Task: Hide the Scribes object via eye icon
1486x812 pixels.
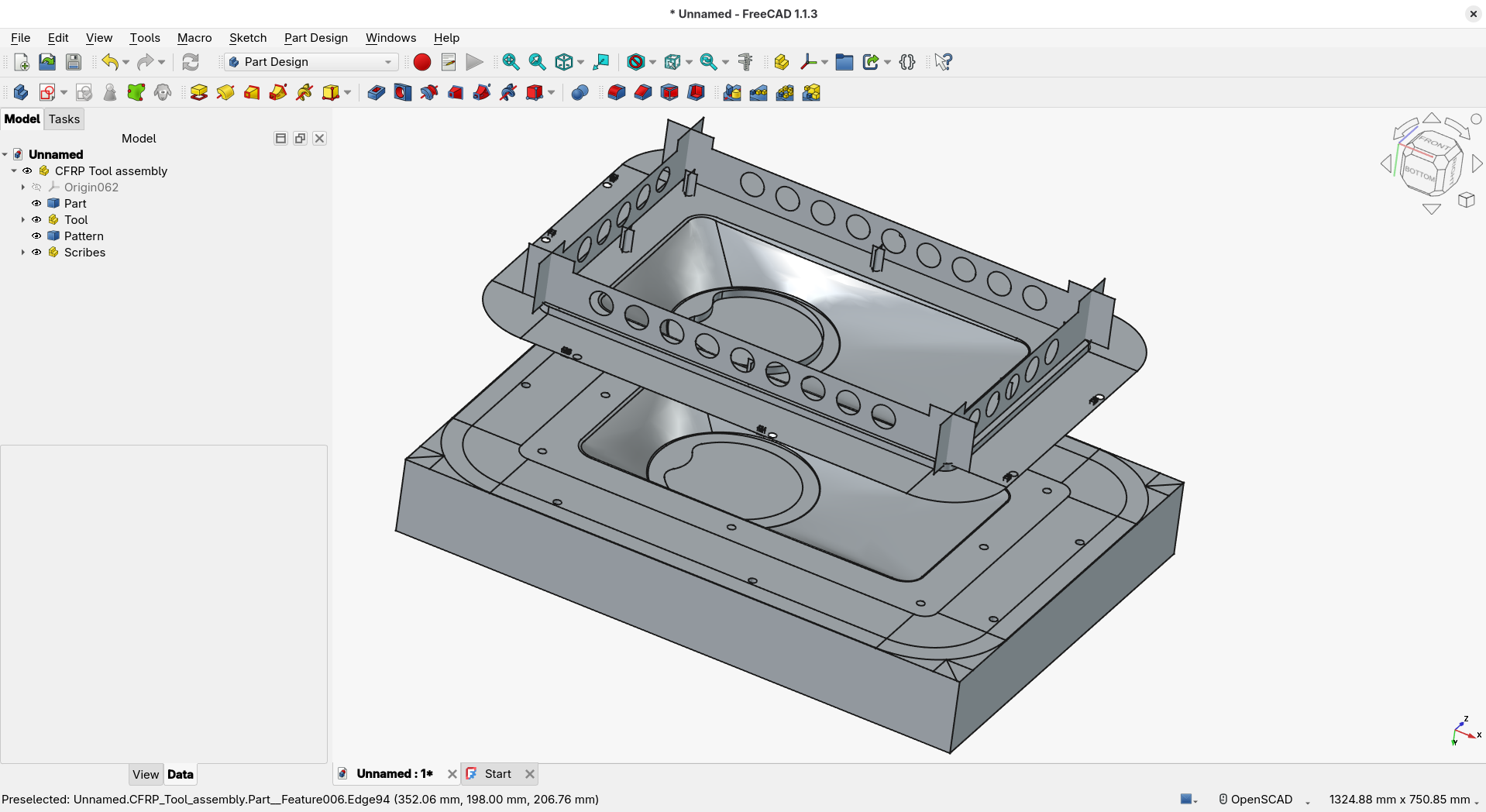Action: 36,252
